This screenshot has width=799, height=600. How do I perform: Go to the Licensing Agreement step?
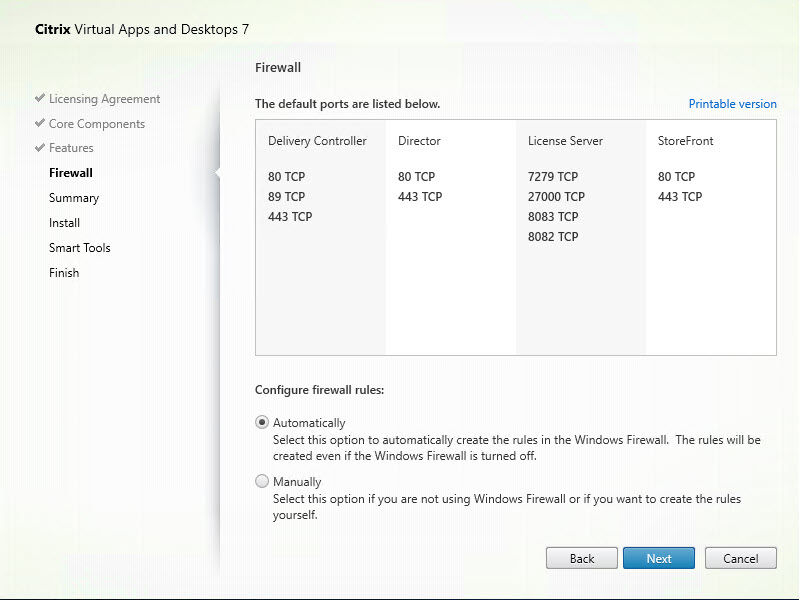pyautogui.click(x=104, y=99)
